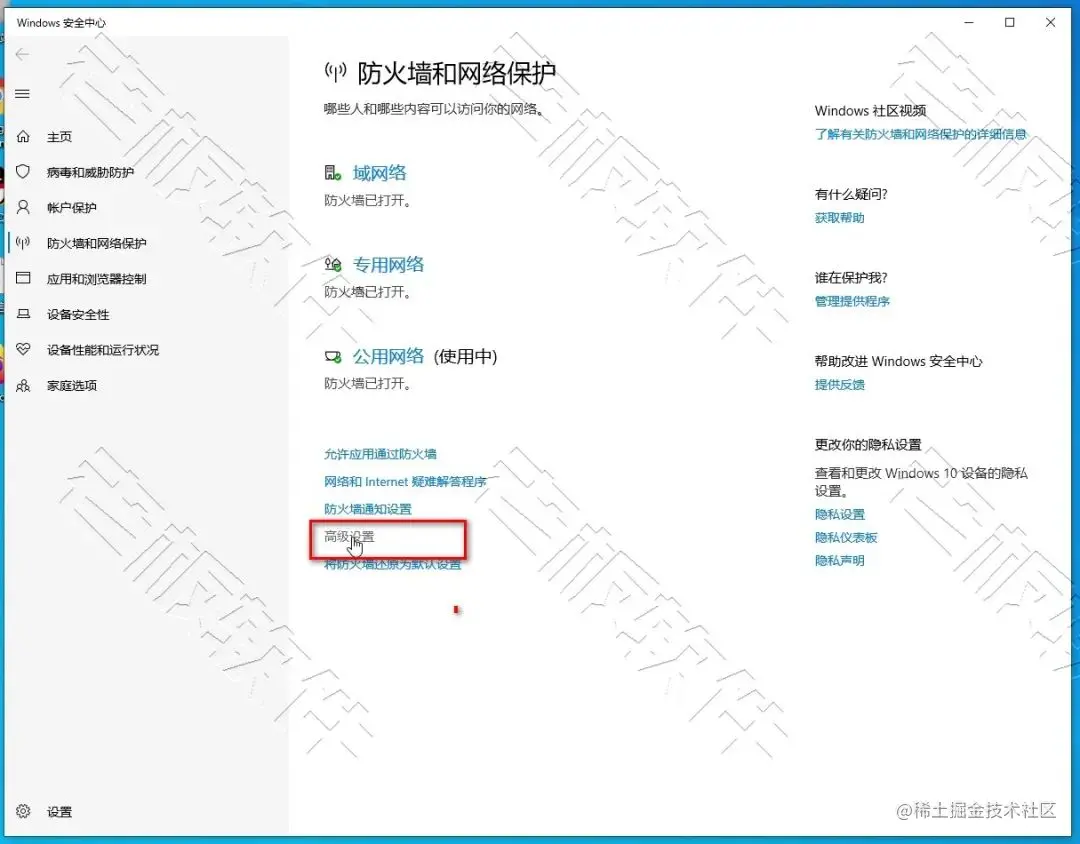The height and width of the screenshot is (844, 1080).
Task: Click the 应用和浏览器控制 window icon
Action: [x=23, y=278]
